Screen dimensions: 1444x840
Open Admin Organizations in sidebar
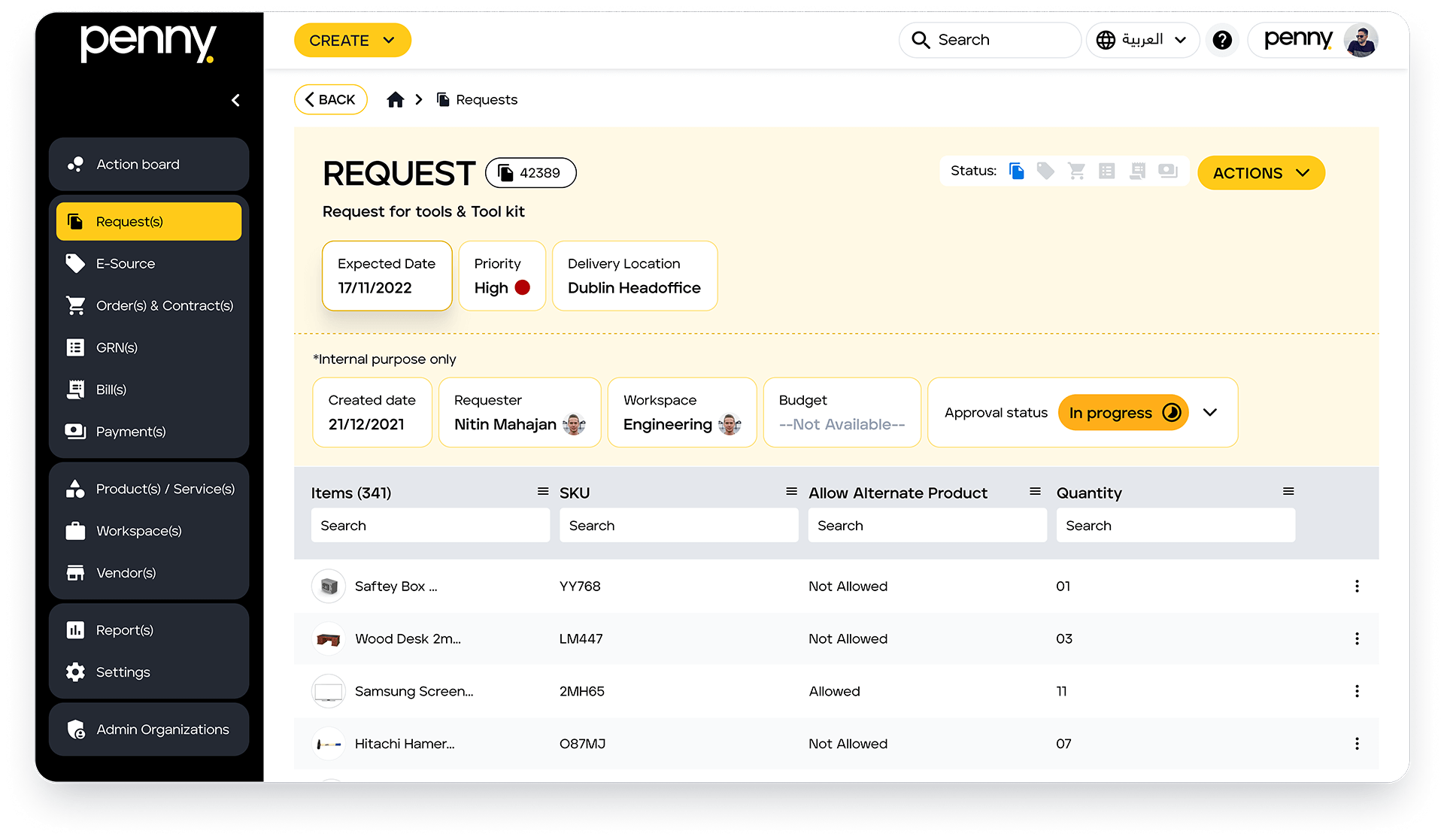(149, 729)
